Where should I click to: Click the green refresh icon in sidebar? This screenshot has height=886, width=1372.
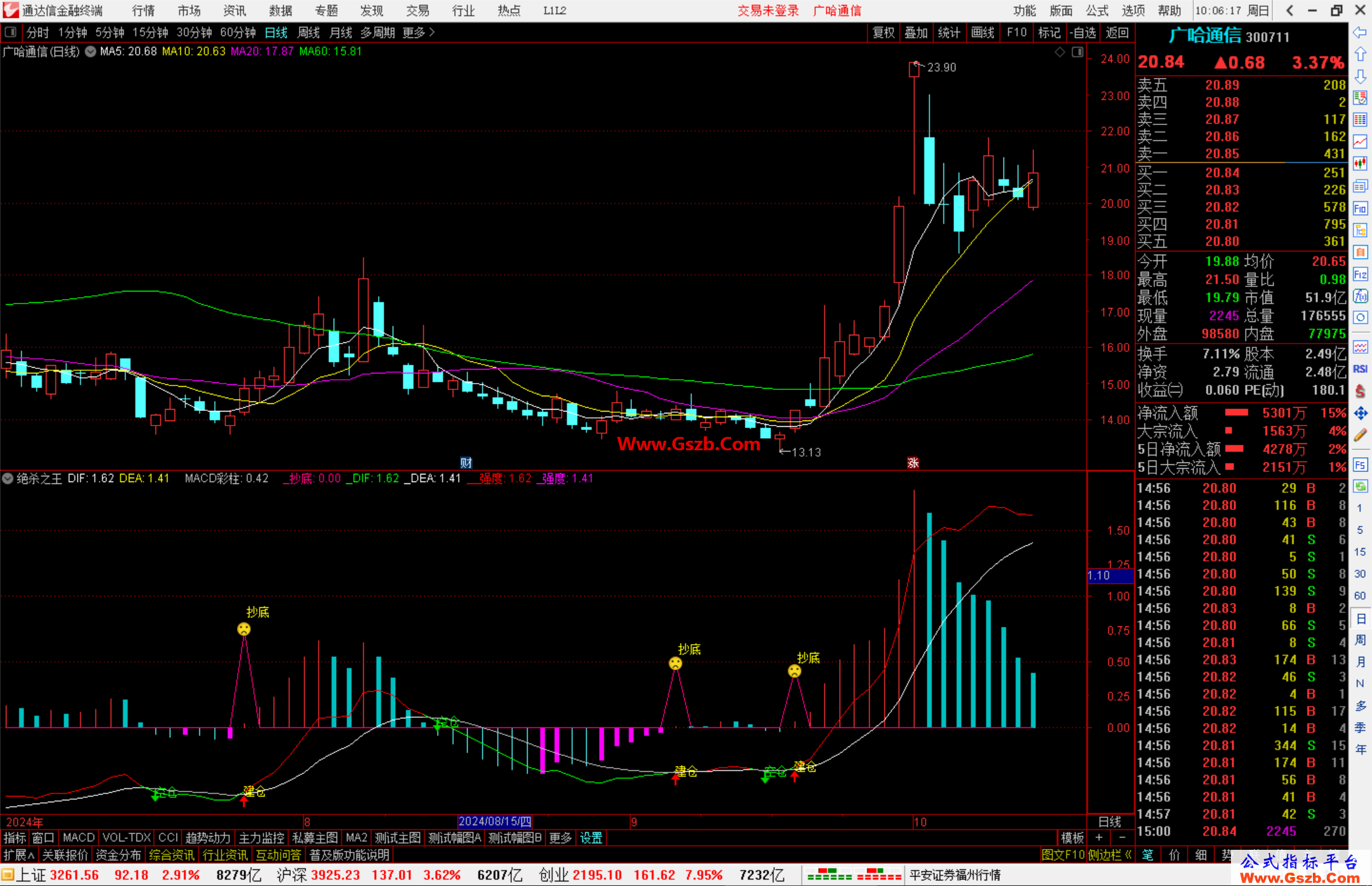[1360, 487]
